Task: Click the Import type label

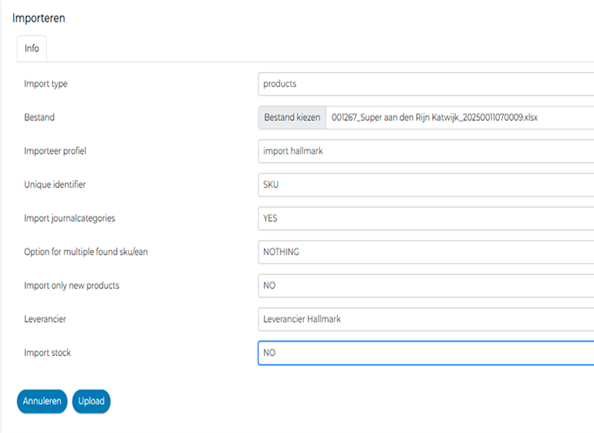Action: click(x=46, y=84)
